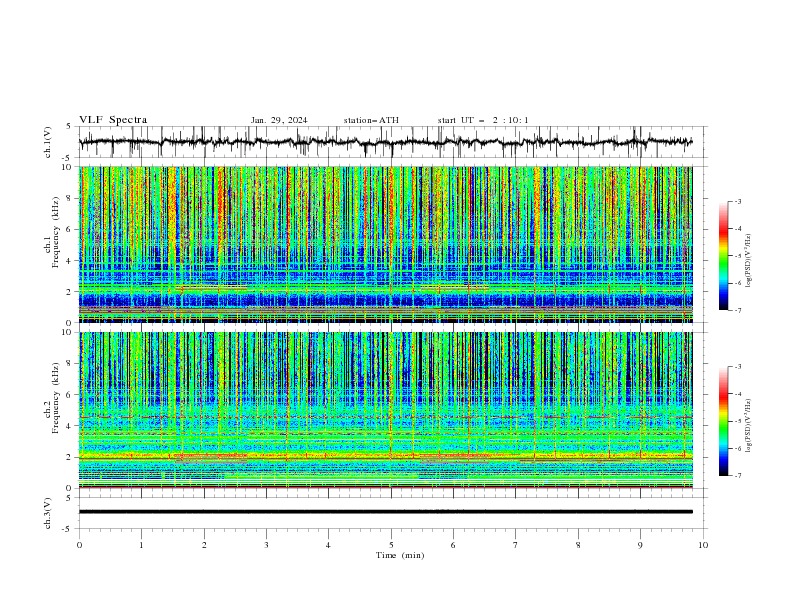Viewport: 792px width, 612px height.
Task: Click the time axis tick label '10'
Action: point(703,545)
